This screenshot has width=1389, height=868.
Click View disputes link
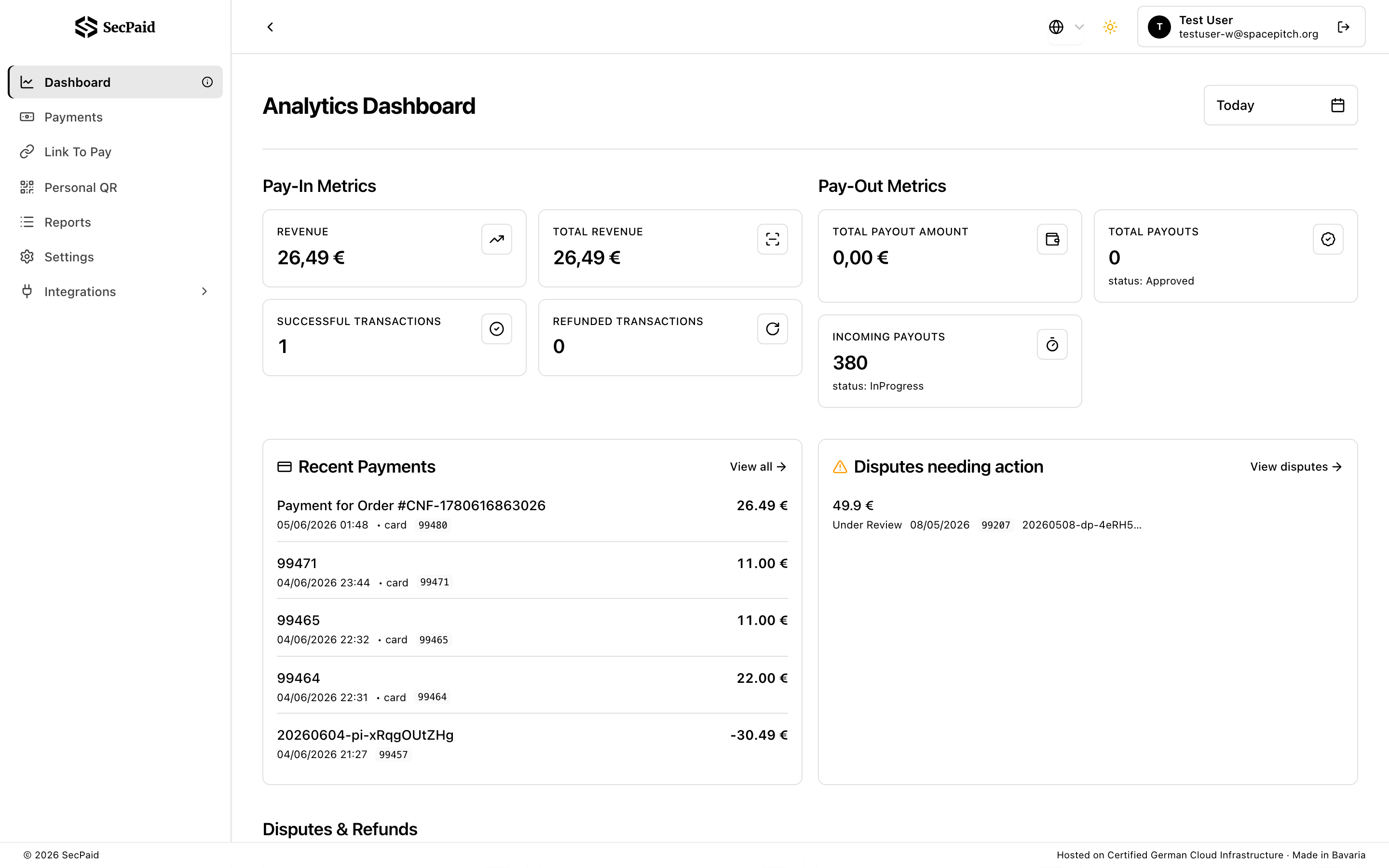point(1296,467)
